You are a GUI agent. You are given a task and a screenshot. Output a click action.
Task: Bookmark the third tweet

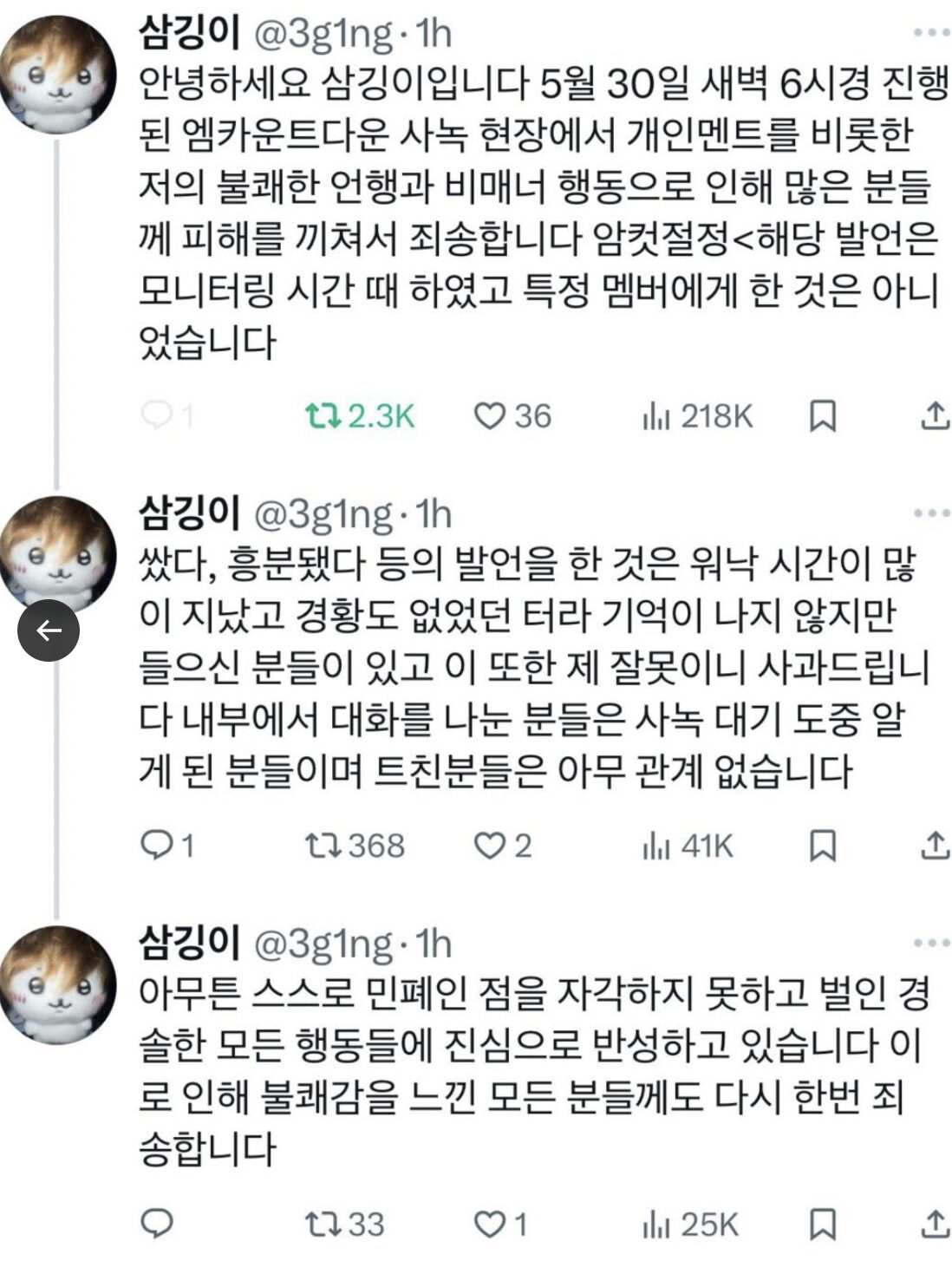pos(822,1225)
